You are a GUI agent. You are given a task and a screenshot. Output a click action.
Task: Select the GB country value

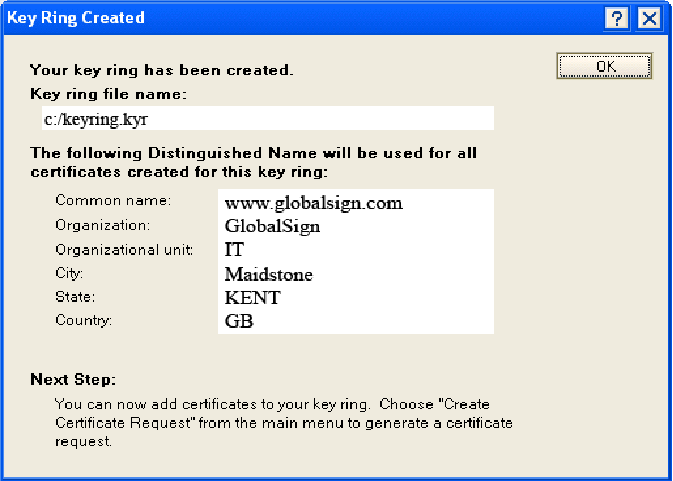pyautogui.click(x=239, y=321)
